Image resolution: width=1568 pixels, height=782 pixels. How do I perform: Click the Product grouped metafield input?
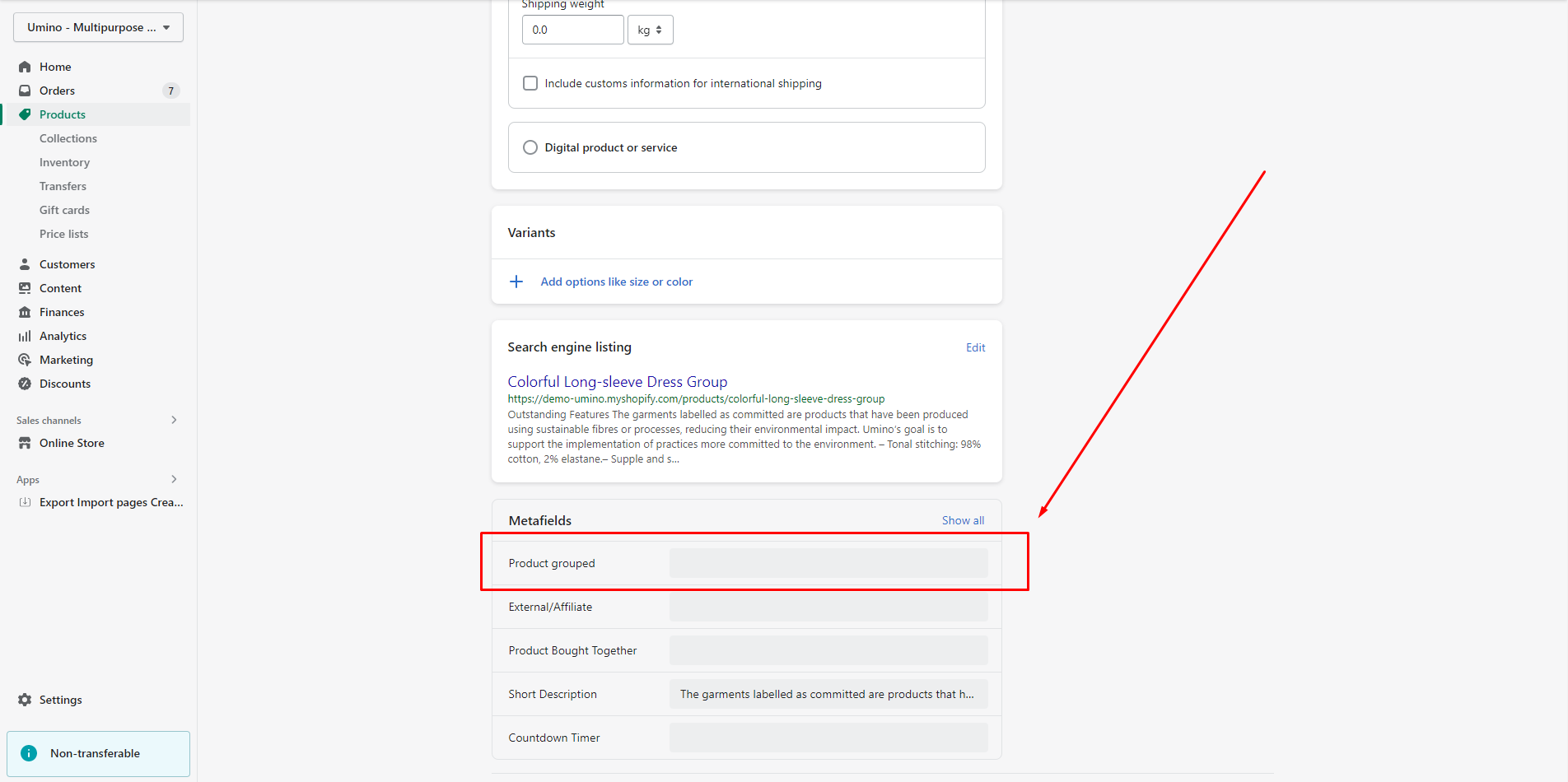pyautogui.click(x=828, y=563)
